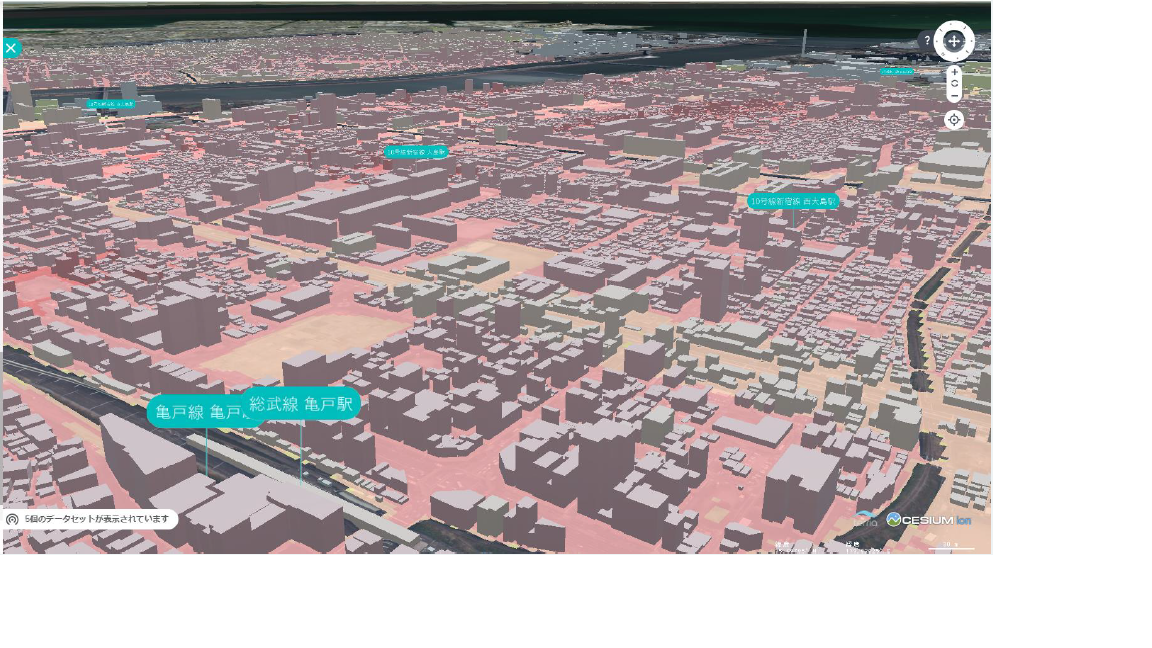The width and height of the screenshot is (1152, 648).
Task: Click the small teal label at far upper right
Action: tap(897, 71)
